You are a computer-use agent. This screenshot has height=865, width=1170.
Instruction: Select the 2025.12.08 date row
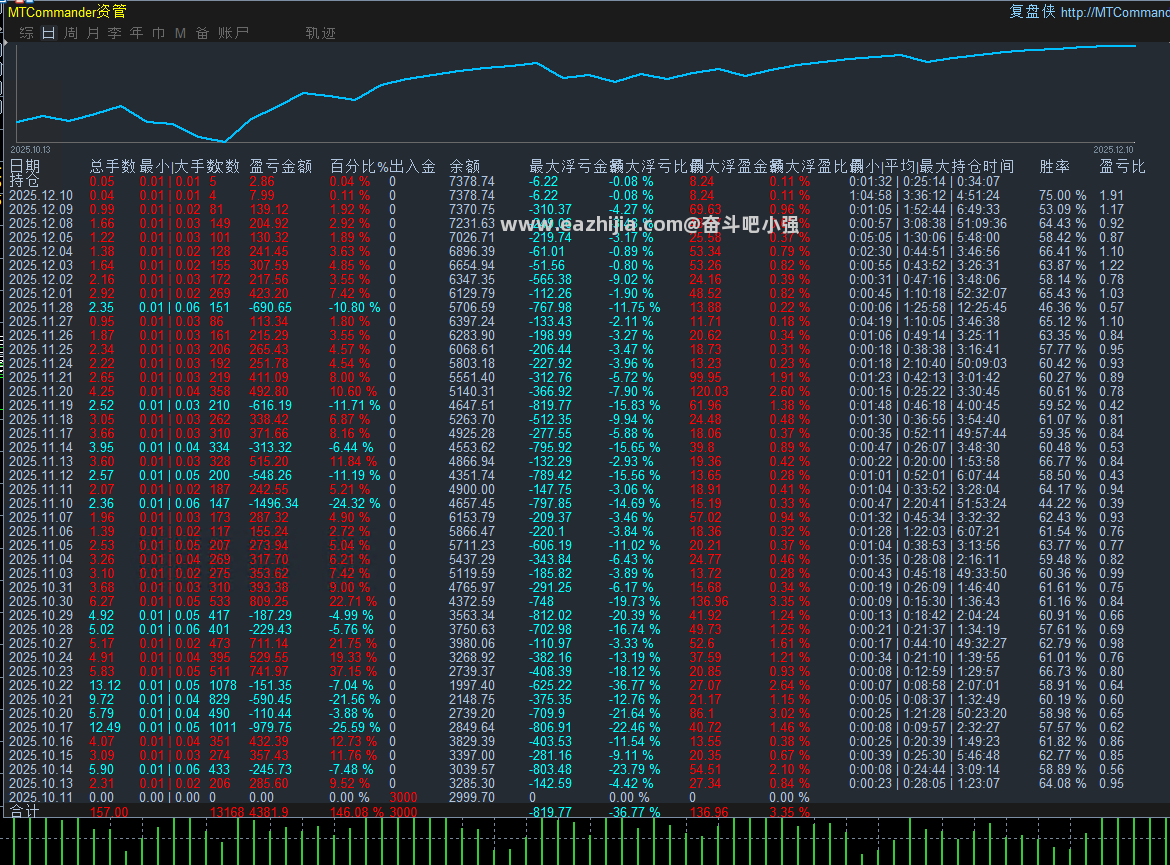(41, 223)
